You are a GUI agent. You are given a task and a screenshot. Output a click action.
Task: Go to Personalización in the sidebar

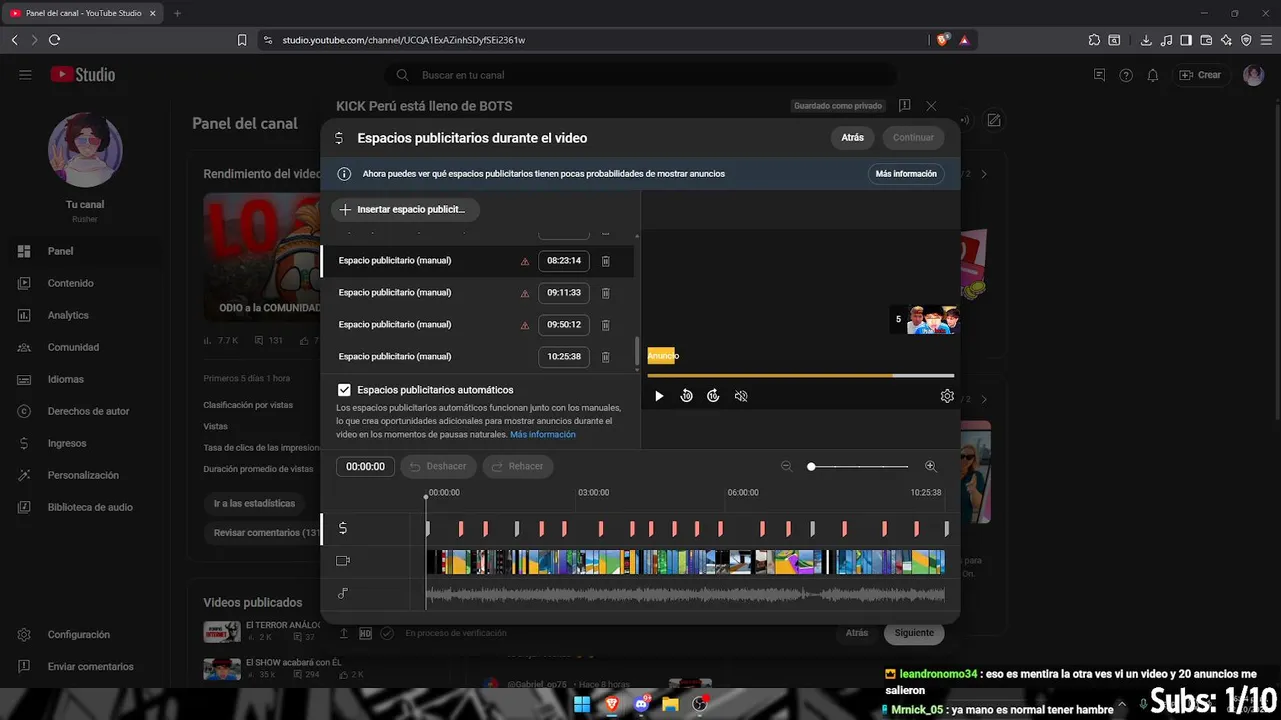pyautogui.click(x=83, y=475)
